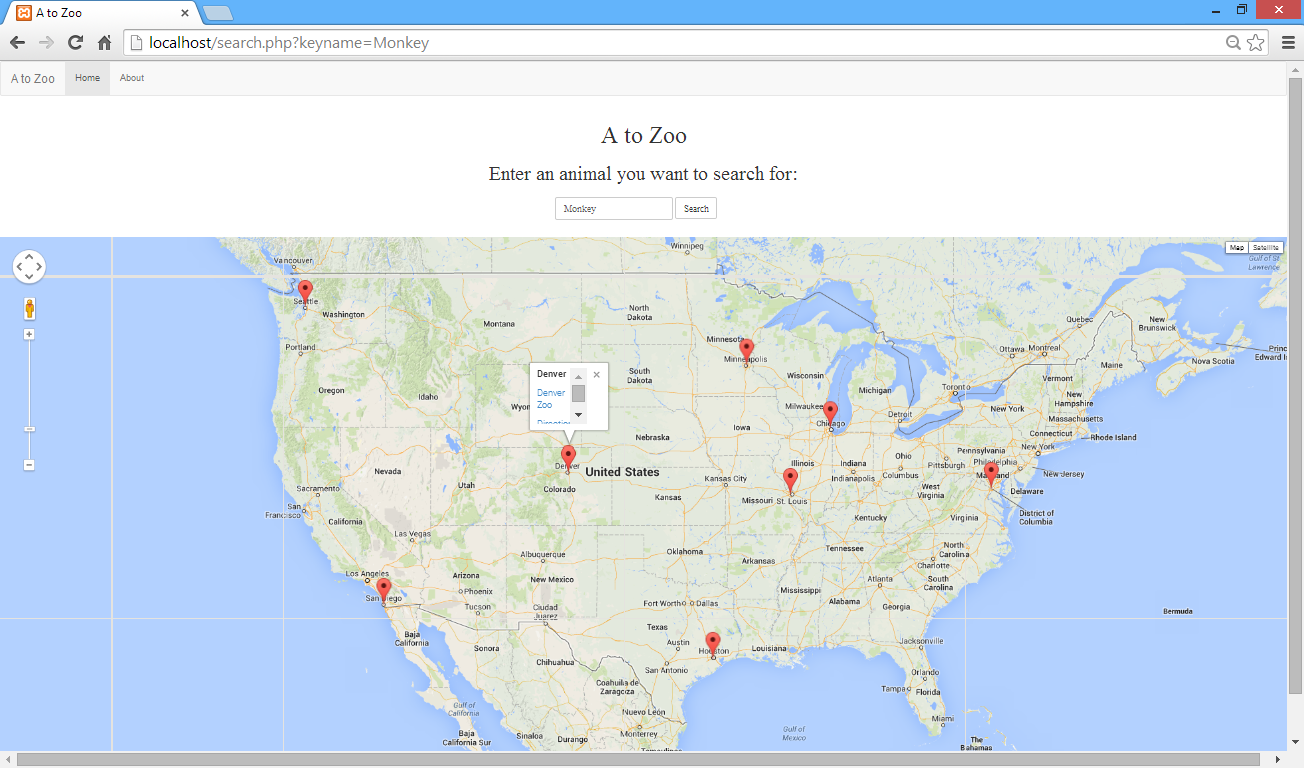Click the Search button

point(696,209)
